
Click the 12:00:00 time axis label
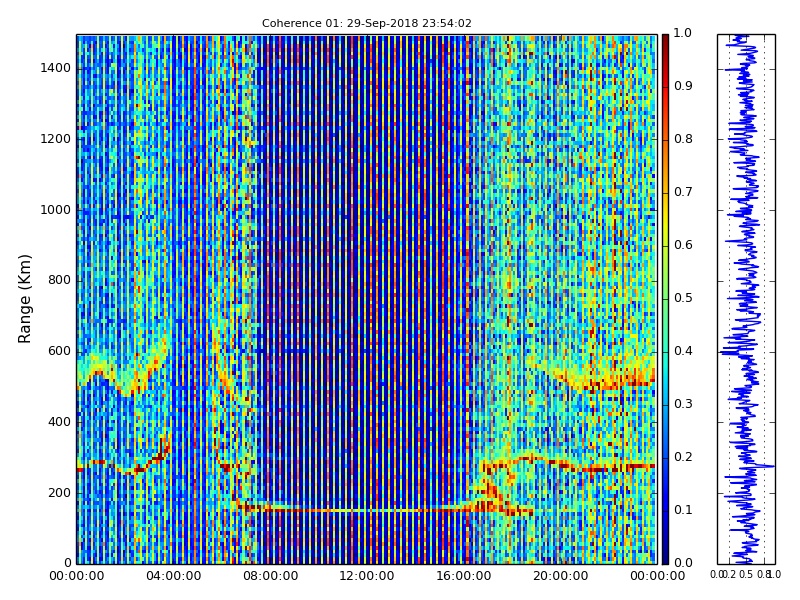tap(367, 576)
